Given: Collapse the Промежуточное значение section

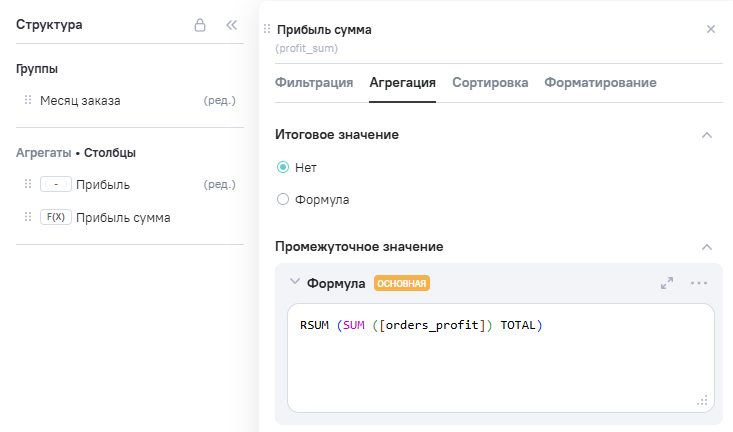Looking at the screenshot, I should pos(707,247).
